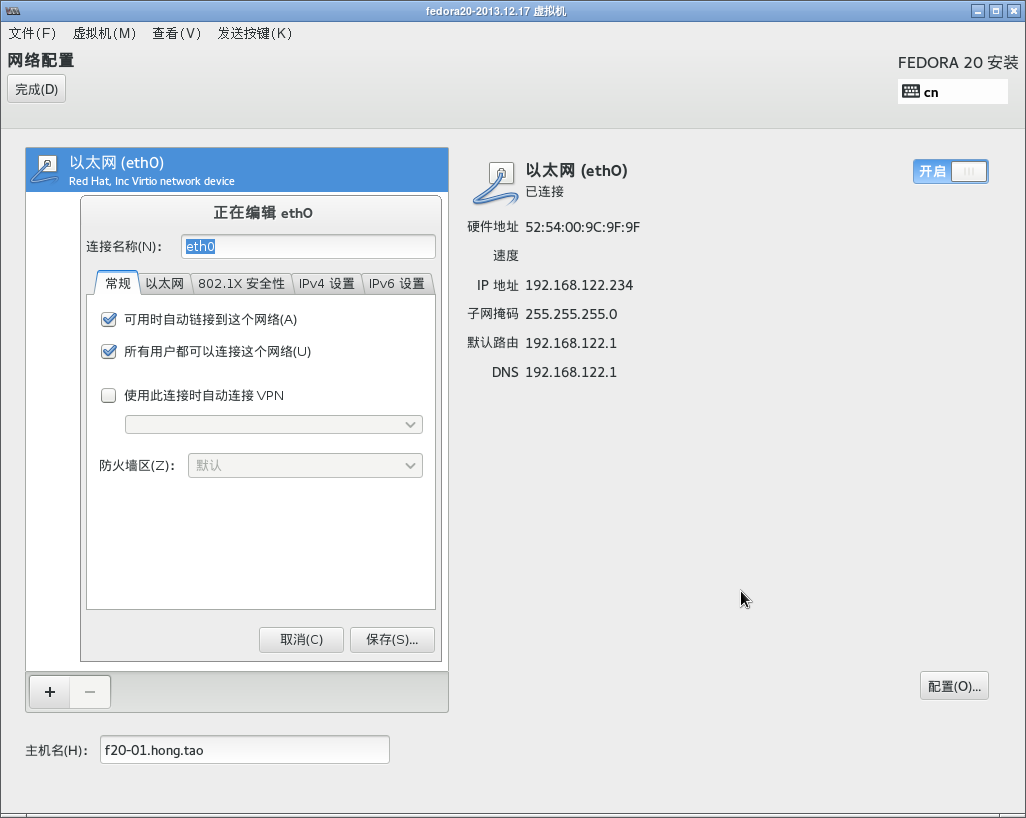This screenshot has width=1026, height=818.
Task: Click the 正在编辑 eth0 dialog title
Action: [263, 213]
